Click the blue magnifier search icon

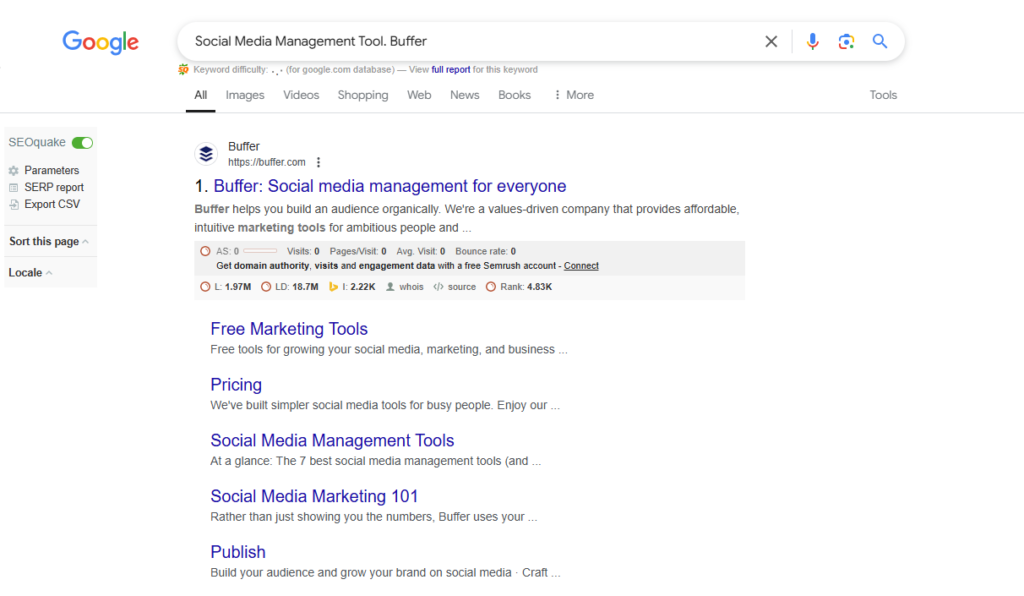880,42
